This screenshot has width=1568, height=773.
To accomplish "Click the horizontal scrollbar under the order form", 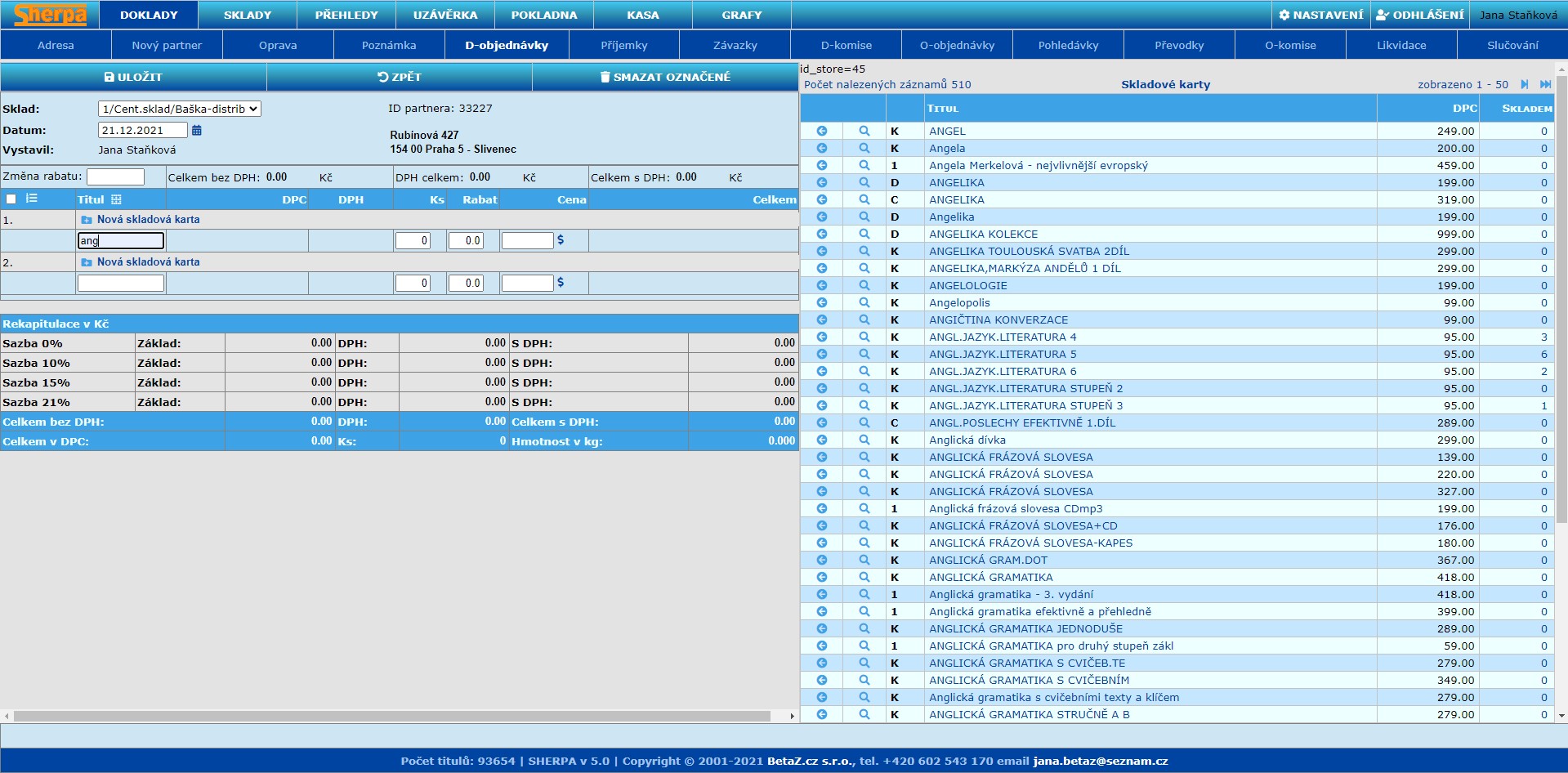I will click(x=392, y=716).
